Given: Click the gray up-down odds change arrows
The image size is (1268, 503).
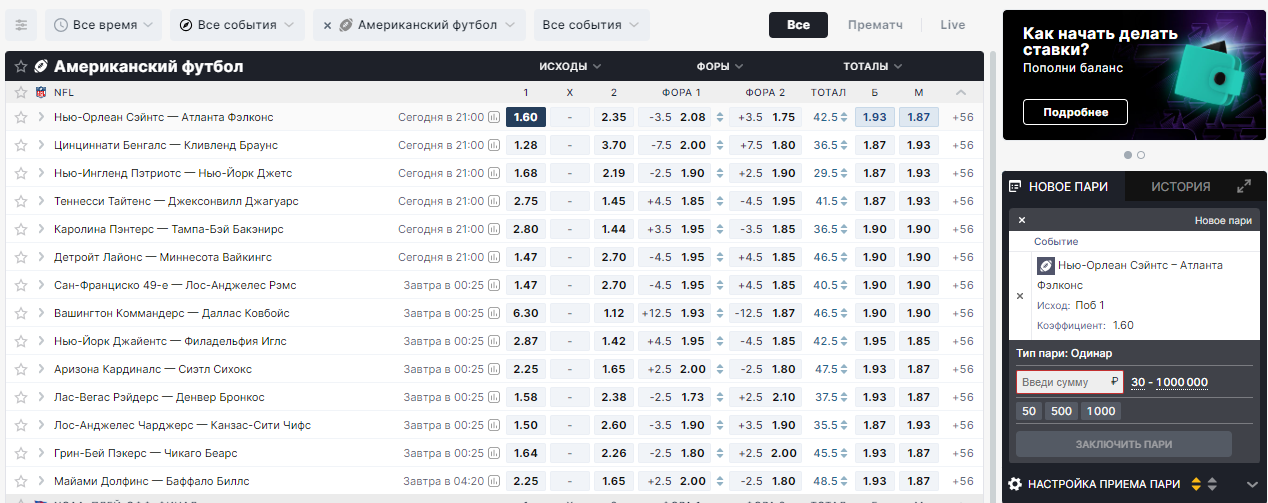Looking at the screenshot, I should click(1213, 484).
